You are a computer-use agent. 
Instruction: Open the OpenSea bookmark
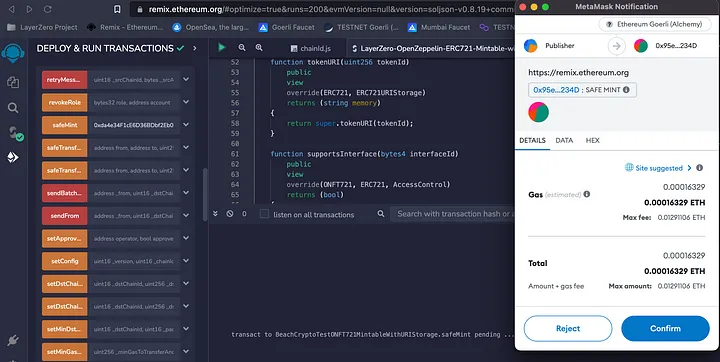[211, 27]
